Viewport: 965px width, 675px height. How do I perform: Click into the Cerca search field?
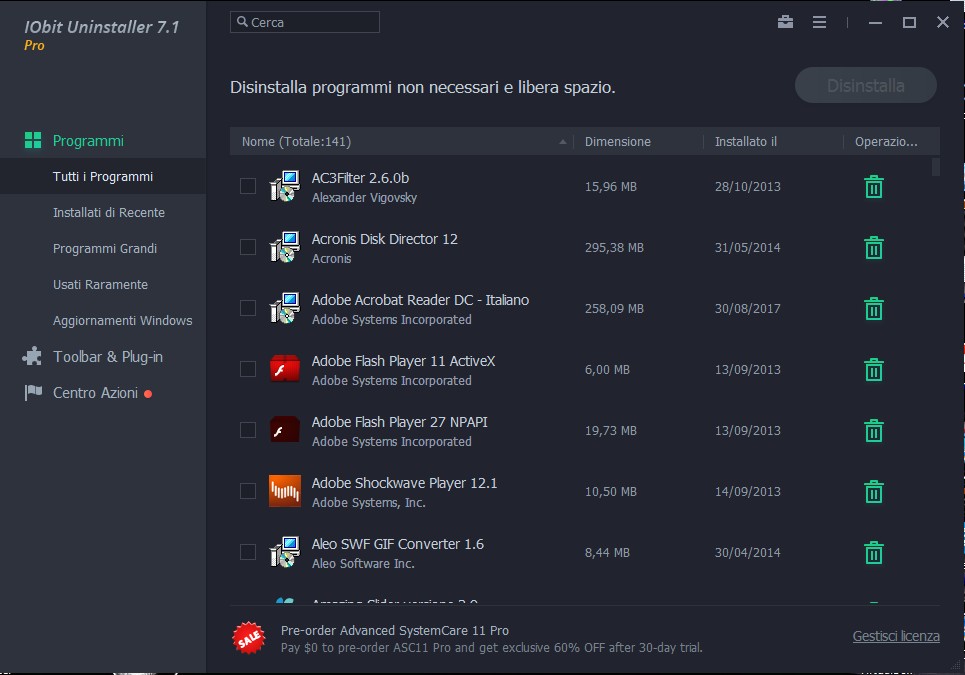305,22
